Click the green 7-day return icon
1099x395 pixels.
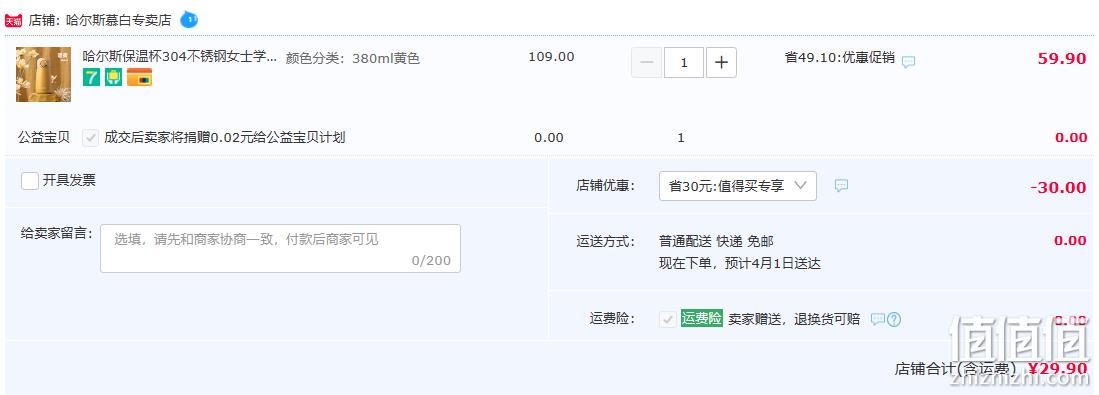92,78
